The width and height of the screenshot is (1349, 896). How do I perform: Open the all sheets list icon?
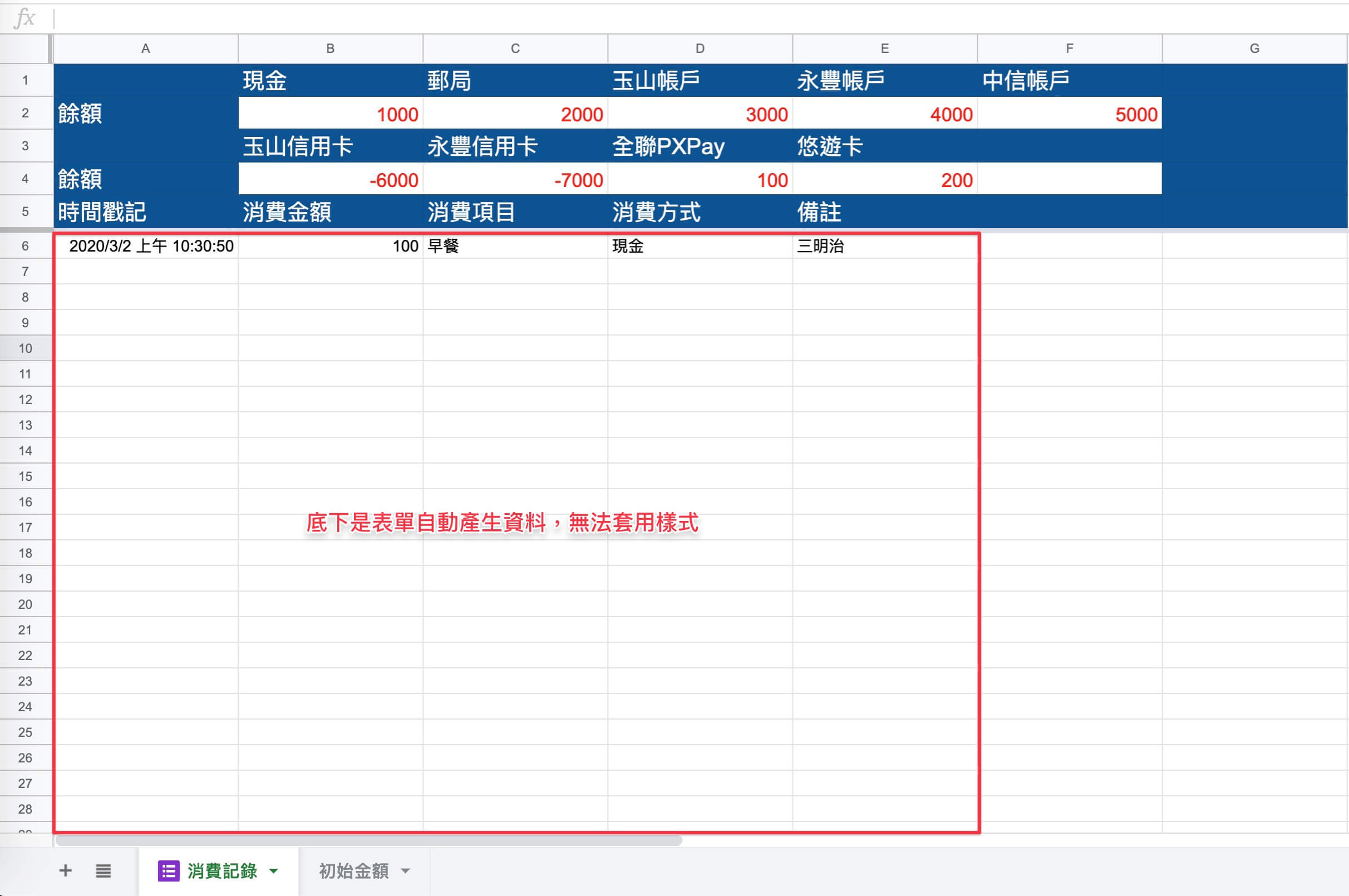click(x=104, y=871)
